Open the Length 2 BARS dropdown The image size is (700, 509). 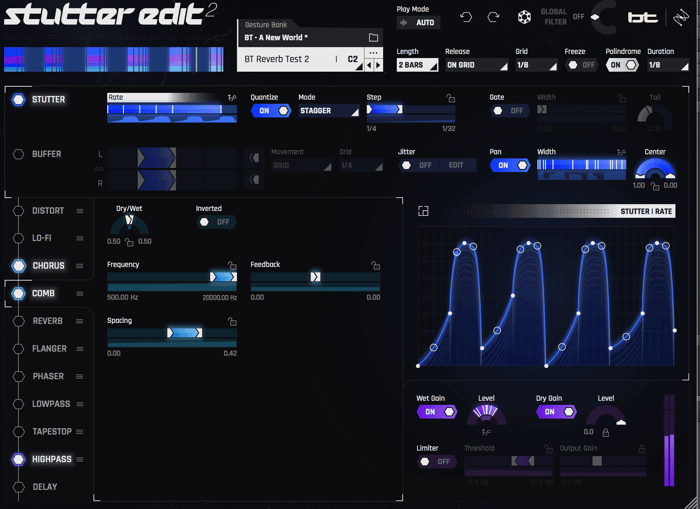(417, 65)
